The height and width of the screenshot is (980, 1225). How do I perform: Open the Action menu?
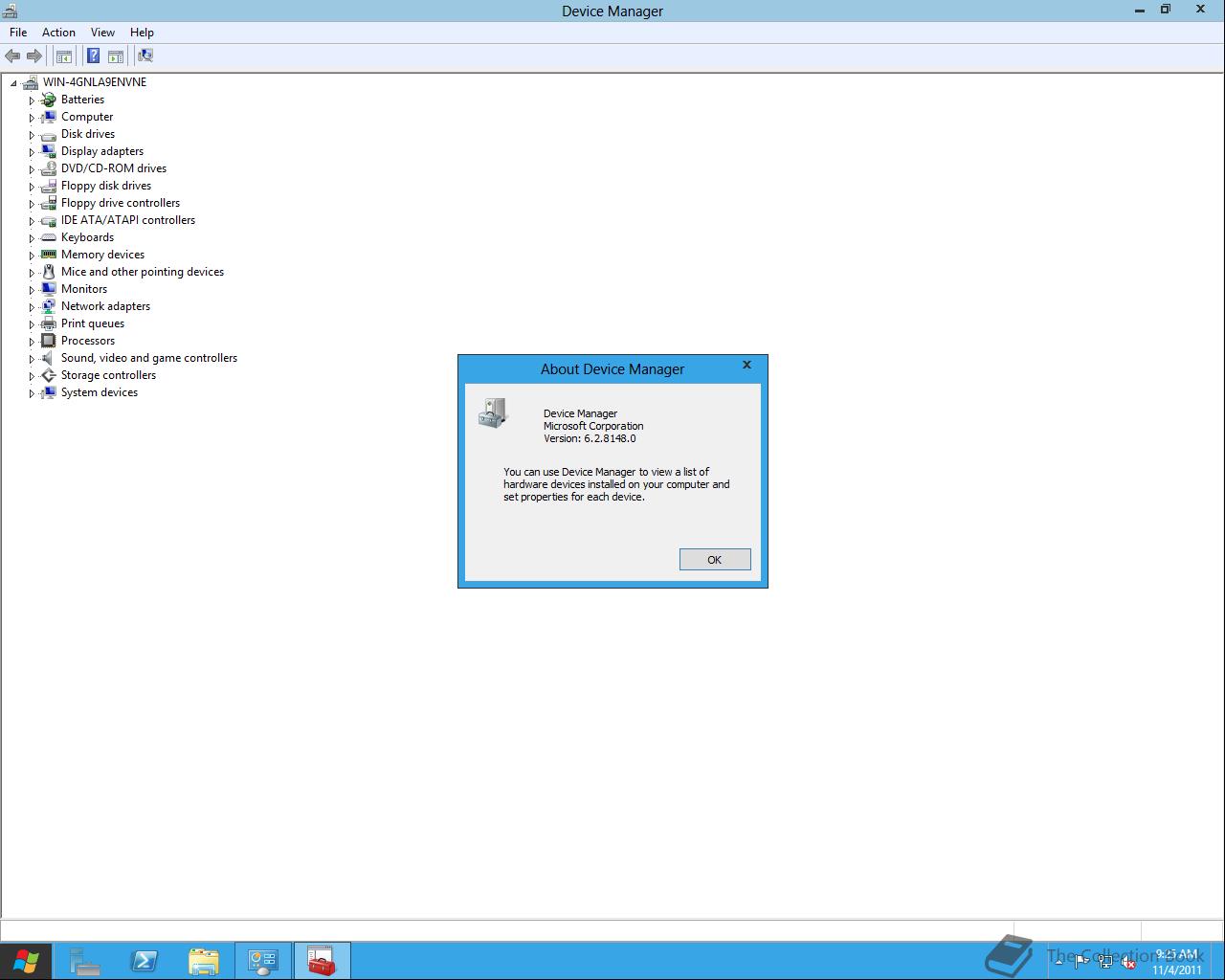point(58,33)
